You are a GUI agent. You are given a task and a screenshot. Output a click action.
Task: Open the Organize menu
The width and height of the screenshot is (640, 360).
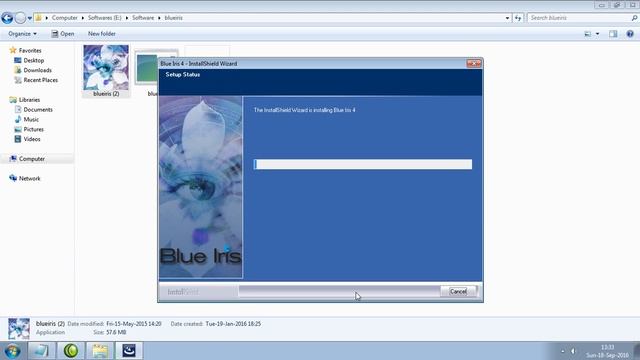point(22,34)
